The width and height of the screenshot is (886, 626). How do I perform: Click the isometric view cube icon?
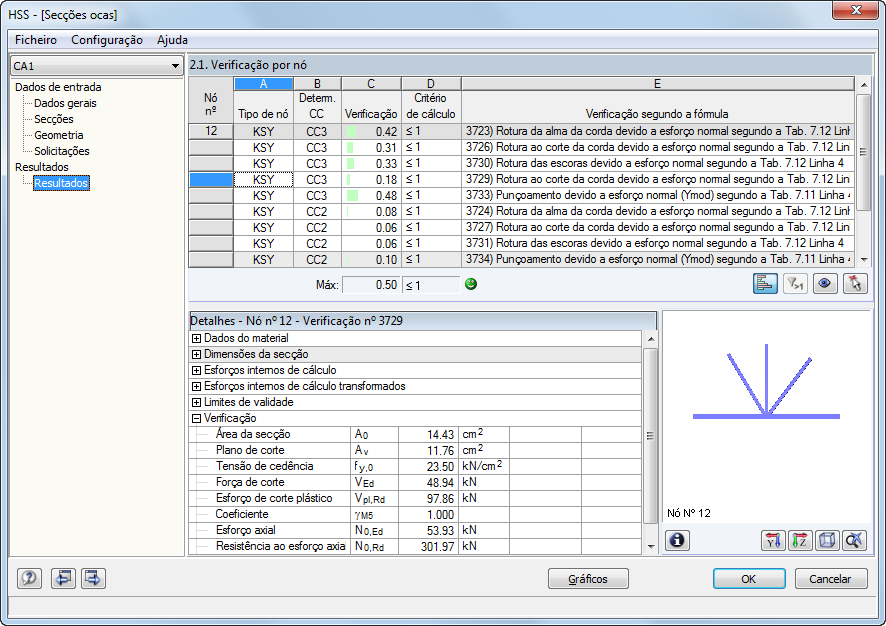click(x=827, y=541)
